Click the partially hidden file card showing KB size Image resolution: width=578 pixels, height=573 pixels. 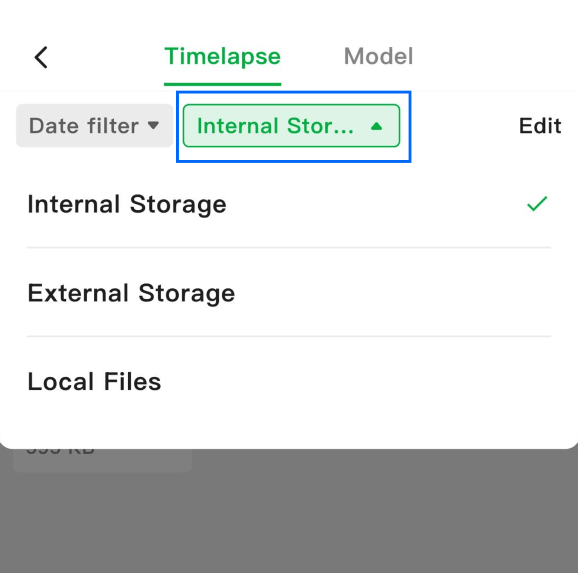point(102,459)
